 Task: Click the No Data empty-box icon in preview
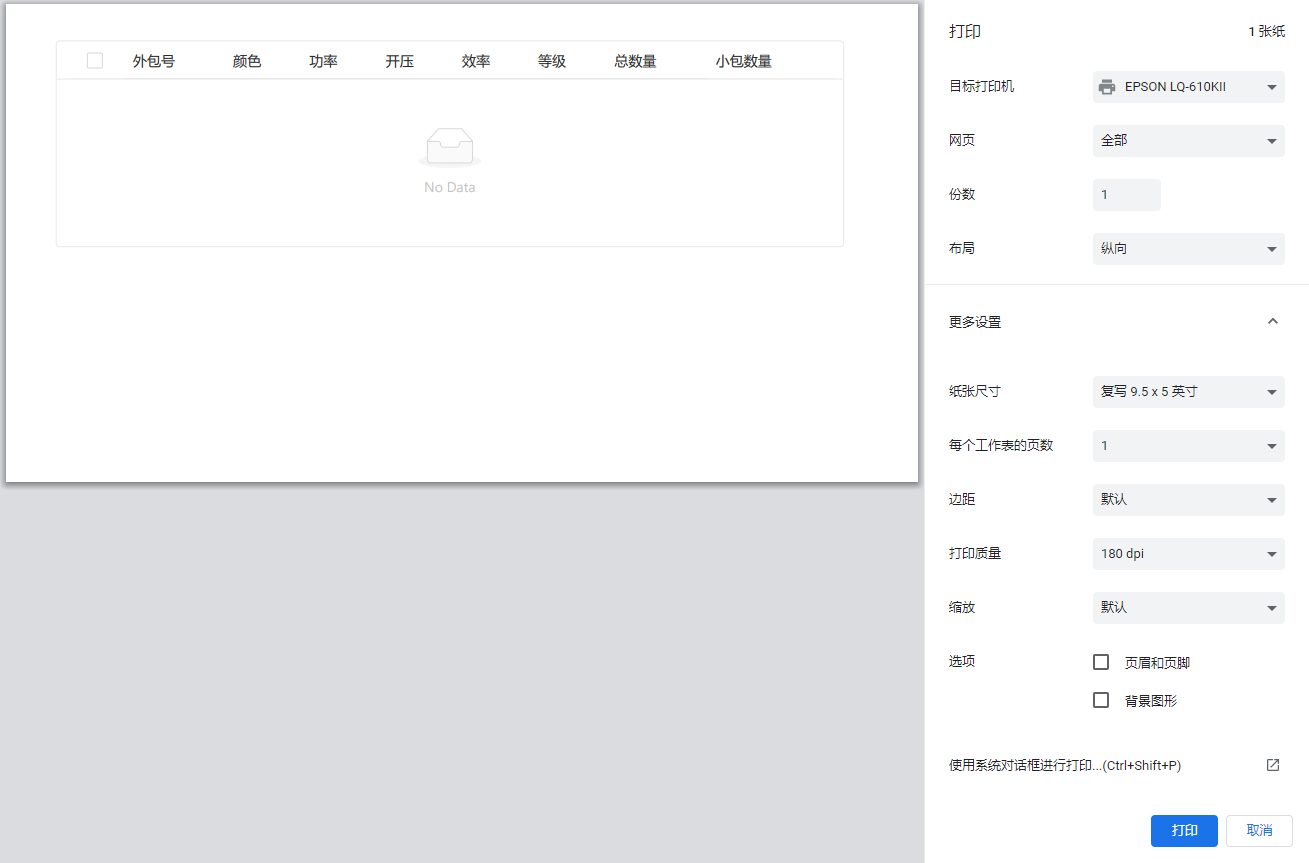[450, 146]
